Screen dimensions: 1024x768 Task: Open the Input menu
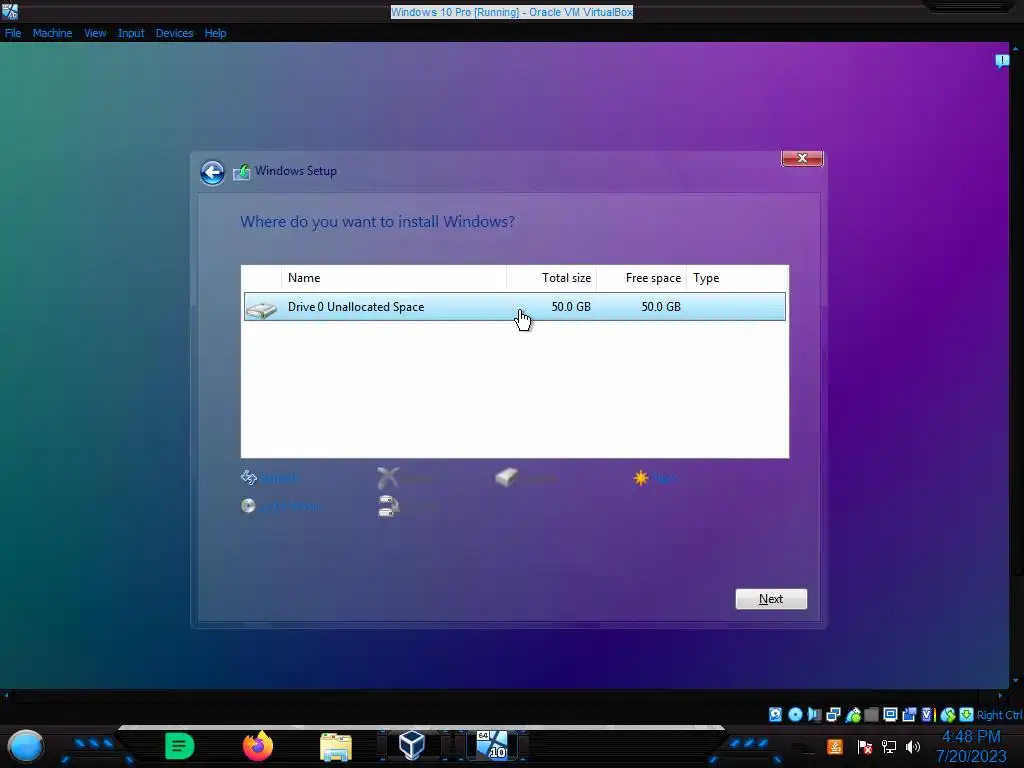131,33
